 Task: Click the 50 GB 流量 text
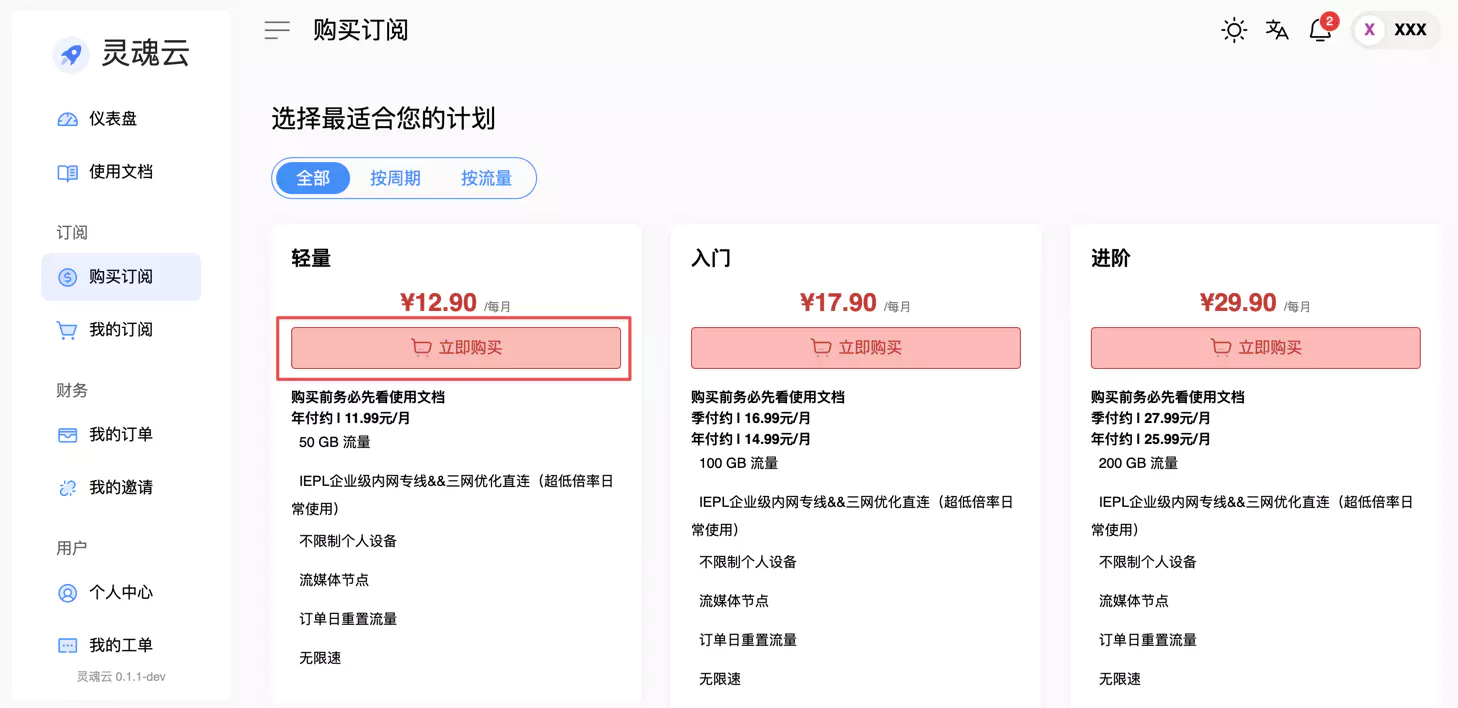click(x=335, y=442)
